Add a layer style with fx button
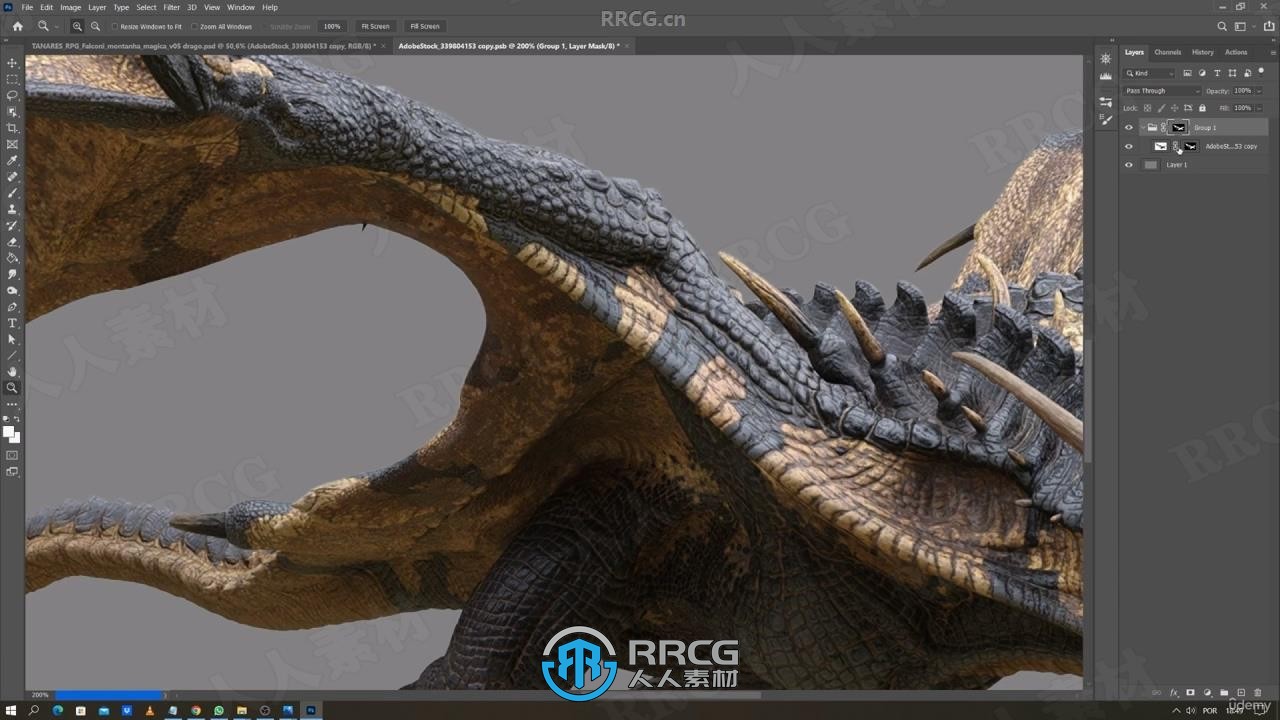This screenshot has height=720, width=1280. 1174,692
